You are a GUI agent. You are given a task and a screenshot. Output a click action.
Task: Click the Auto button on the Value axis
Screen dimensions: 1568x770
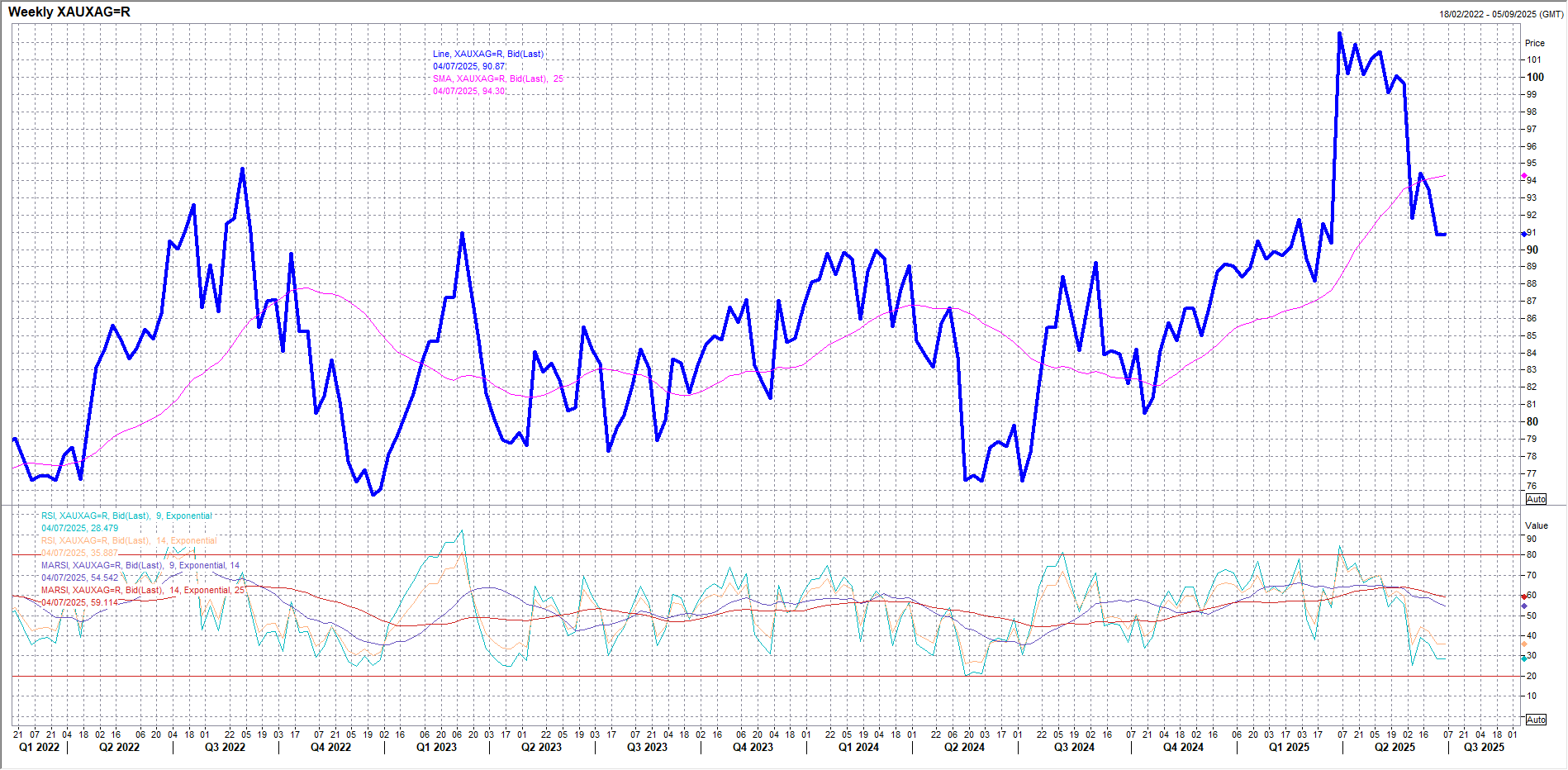pyautogui.click(x=1536, y=720)
